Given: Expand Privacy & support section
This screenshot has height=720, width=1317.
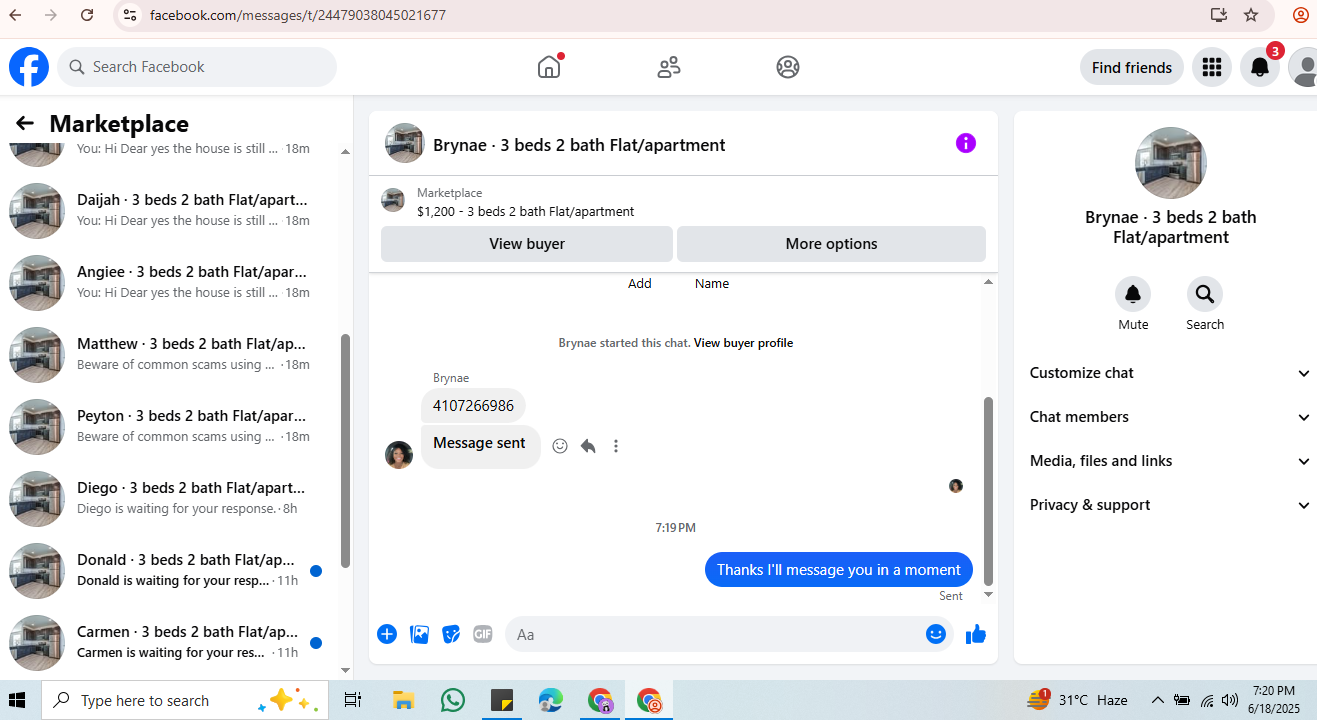Looking at the screenshot, I should click(1169, 505).
